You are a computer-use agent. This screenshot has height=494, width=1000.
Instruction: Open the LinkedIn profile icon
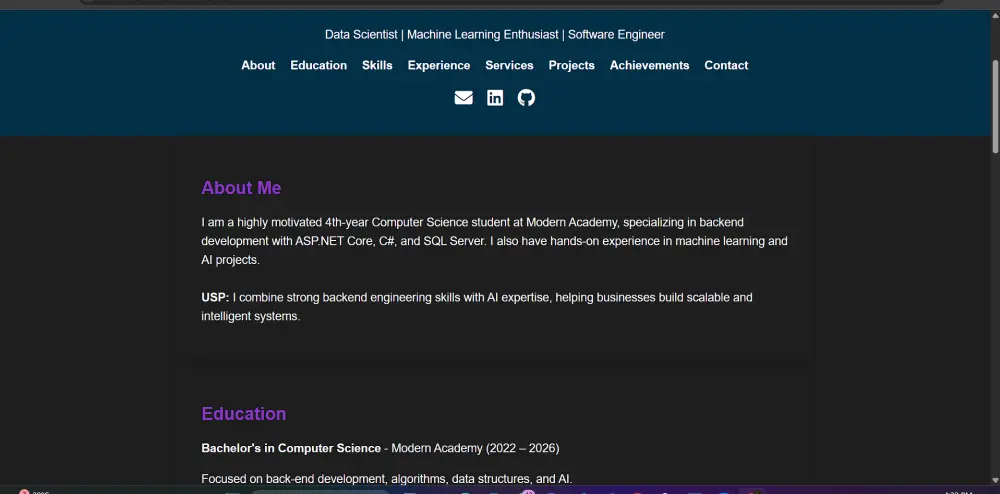click(x=495, y=98)
